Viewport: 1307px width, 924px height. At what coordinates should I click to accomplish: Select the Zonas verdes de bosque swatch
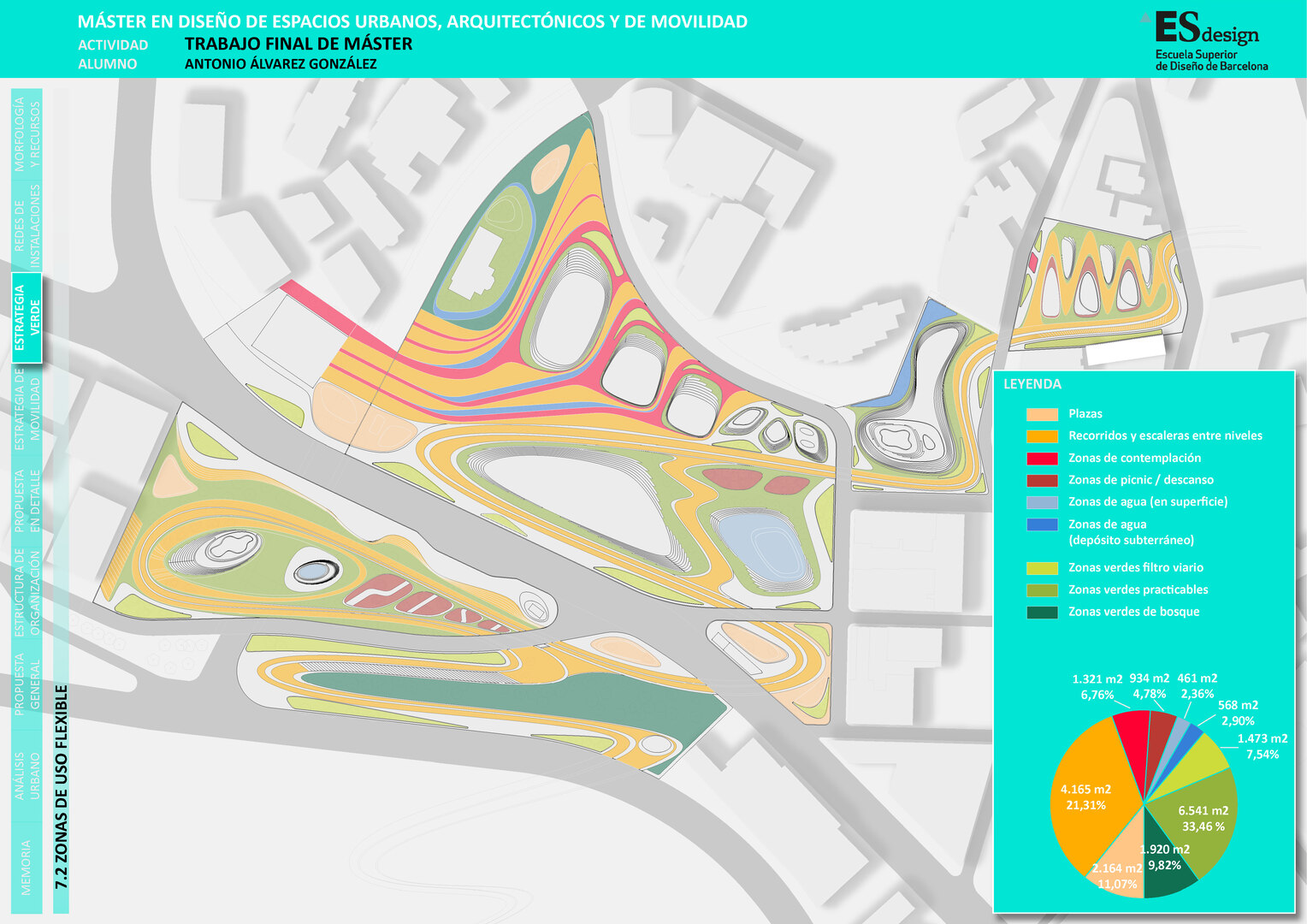click(x=1042, y=612)
